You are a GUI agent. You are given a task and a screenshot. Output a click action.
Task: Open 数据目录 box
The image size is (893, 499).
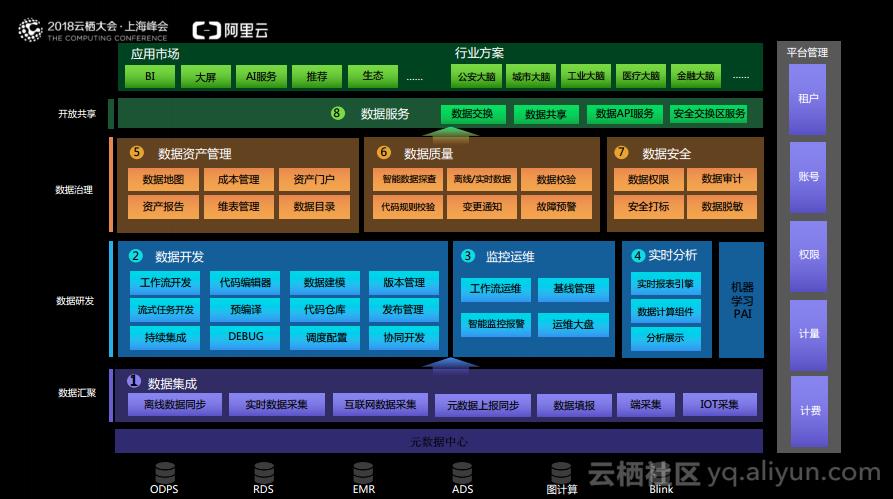click(x=314, y=207)
